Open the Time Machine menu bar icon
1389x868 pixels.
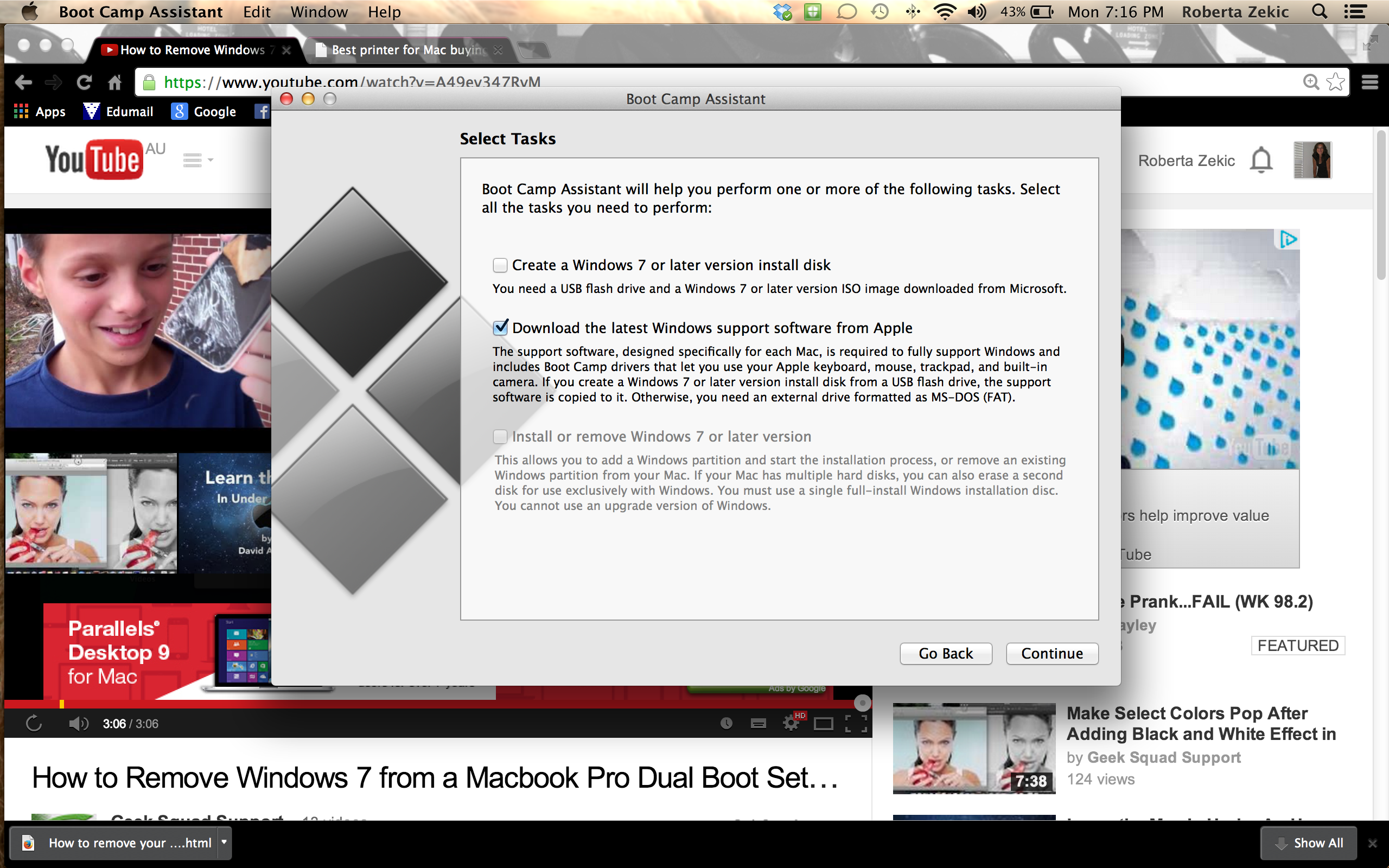[880, 11]
